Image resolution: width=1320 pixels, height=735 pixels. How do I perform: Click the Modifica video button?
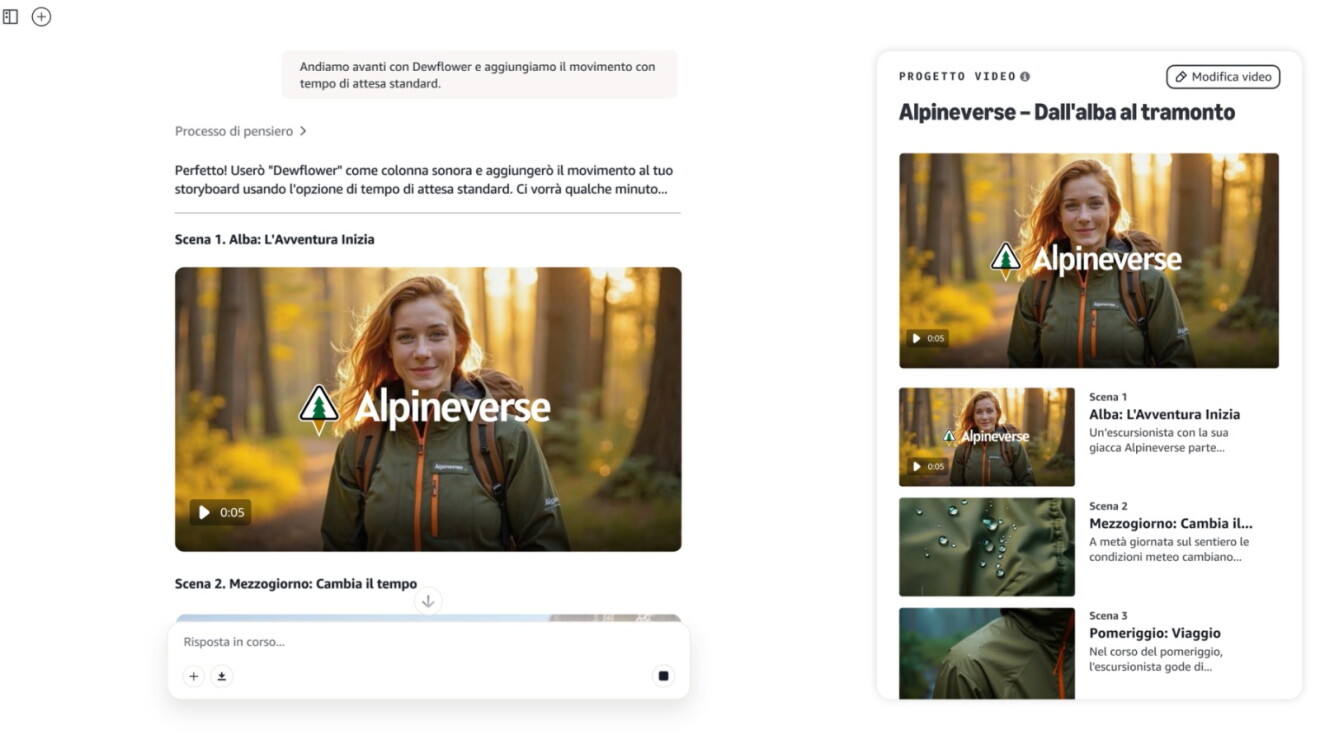(1222, 77)
